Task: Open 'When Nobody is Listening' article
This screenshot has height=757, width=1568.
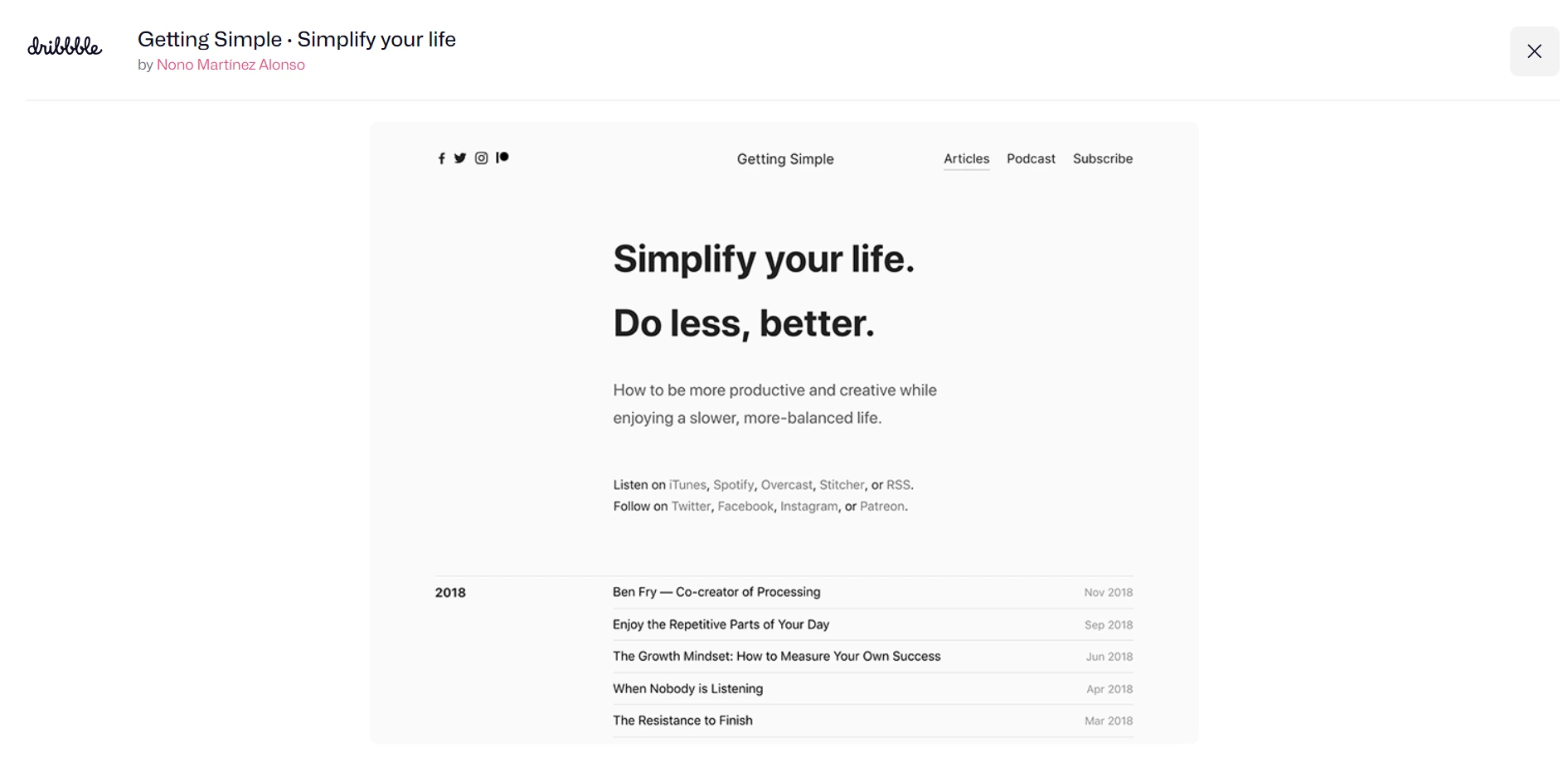Action: point(687,689)
